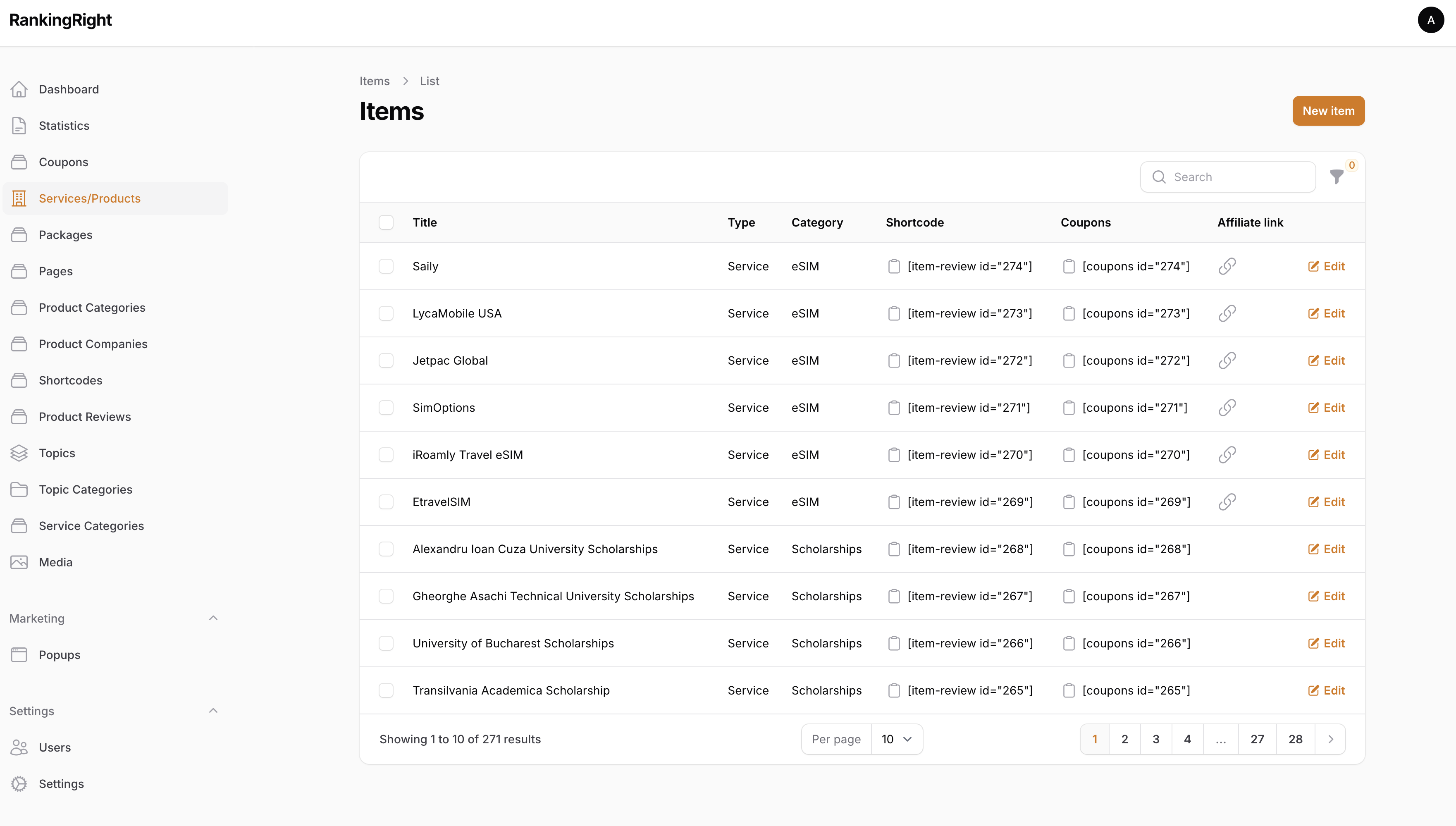Select all items with the header checkbox
The image size is (1456, 826).
386,222
